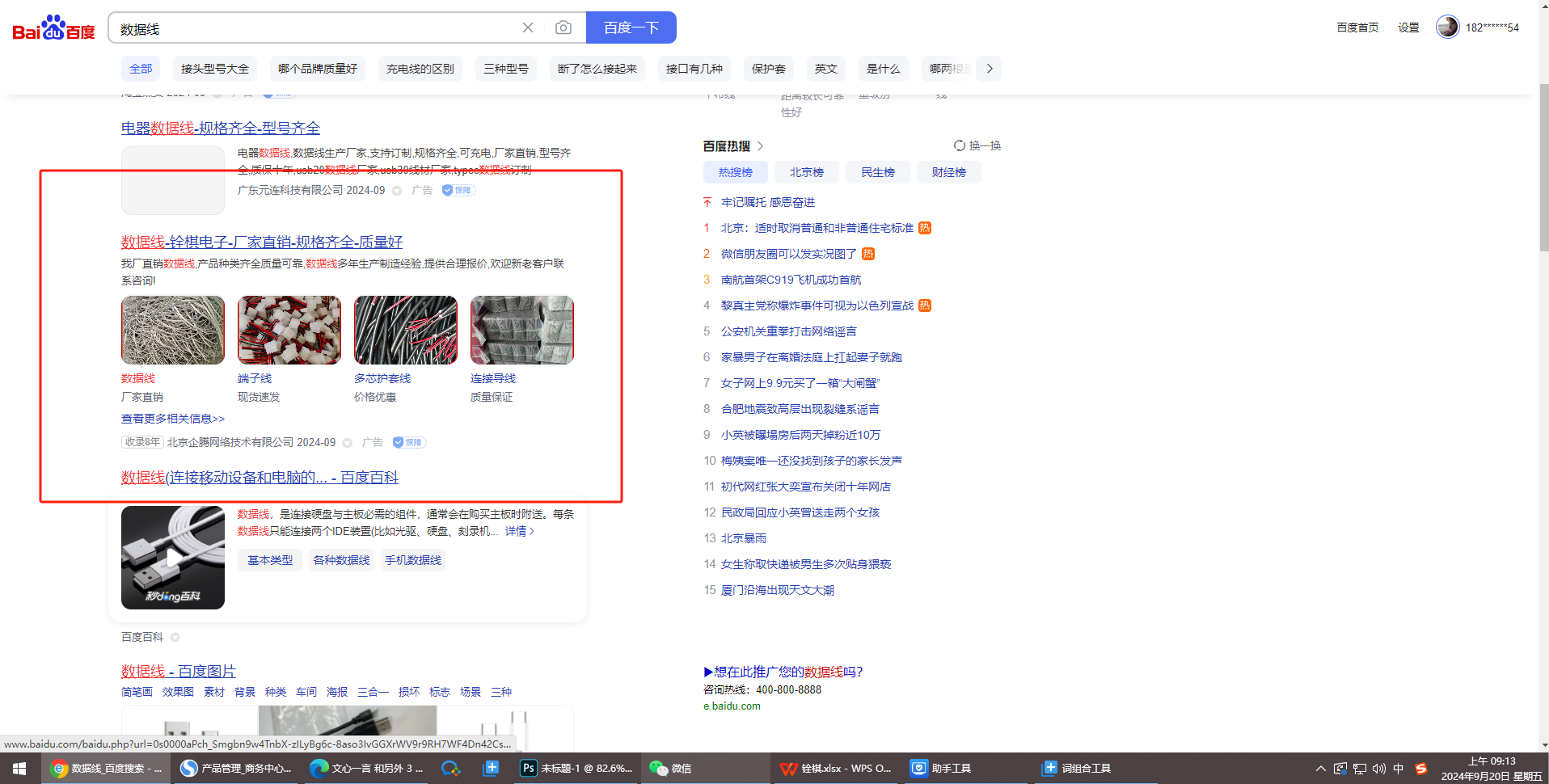
Task: Open WeChat from the taskbar
Action: 671,768
